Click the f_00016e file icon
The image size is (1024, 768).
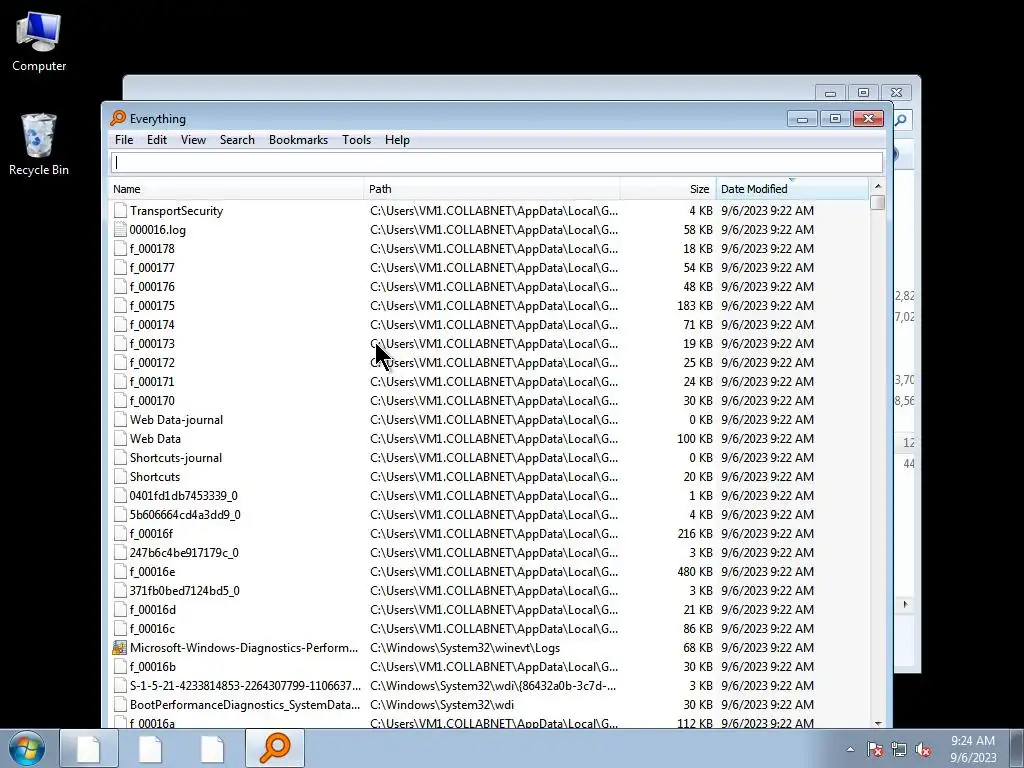coord(120,571)
